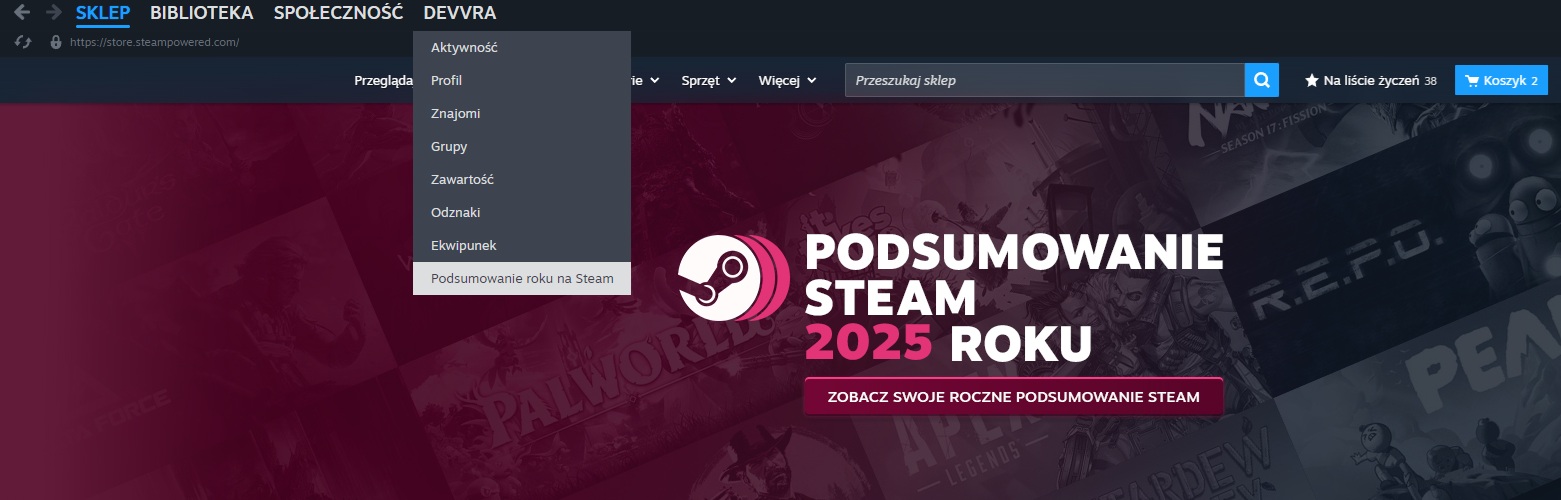Open the Przeglądaj store menu

pos(384,80)
